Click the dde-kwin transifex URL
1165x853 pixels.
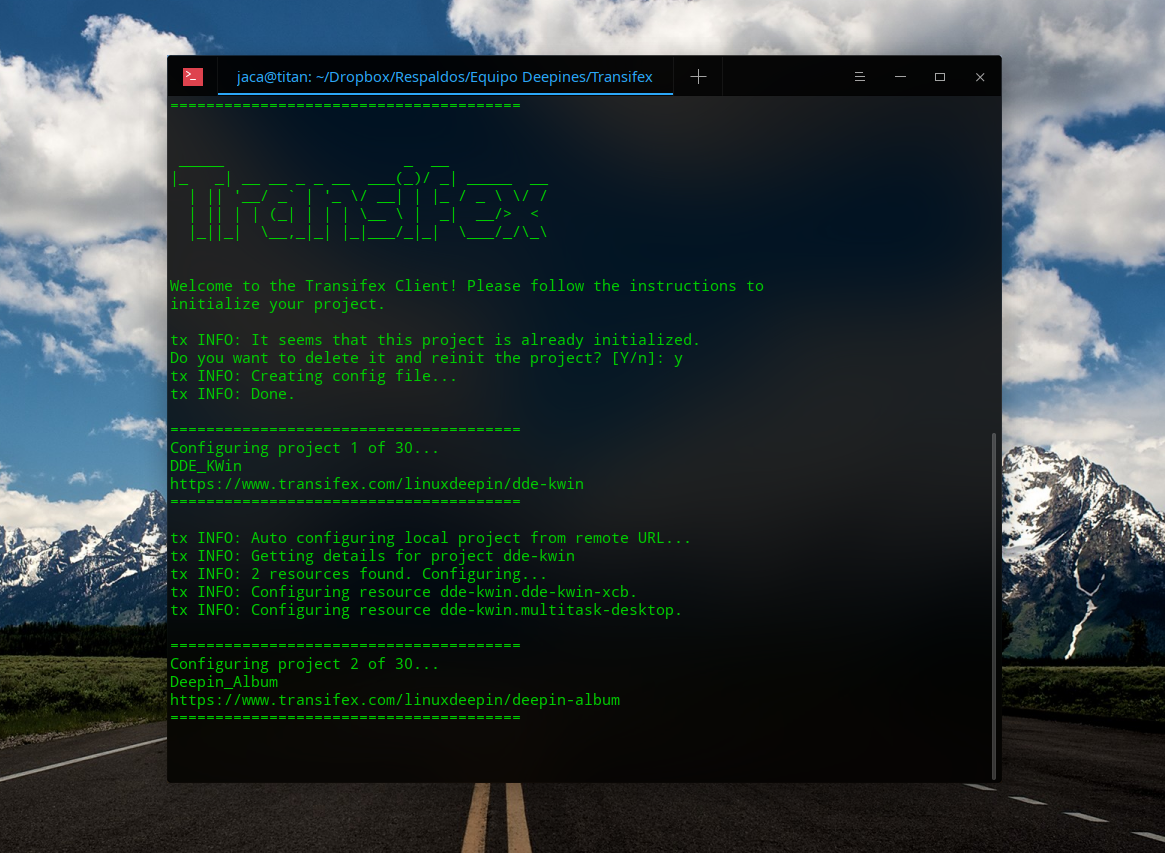[x=377, y=484]
